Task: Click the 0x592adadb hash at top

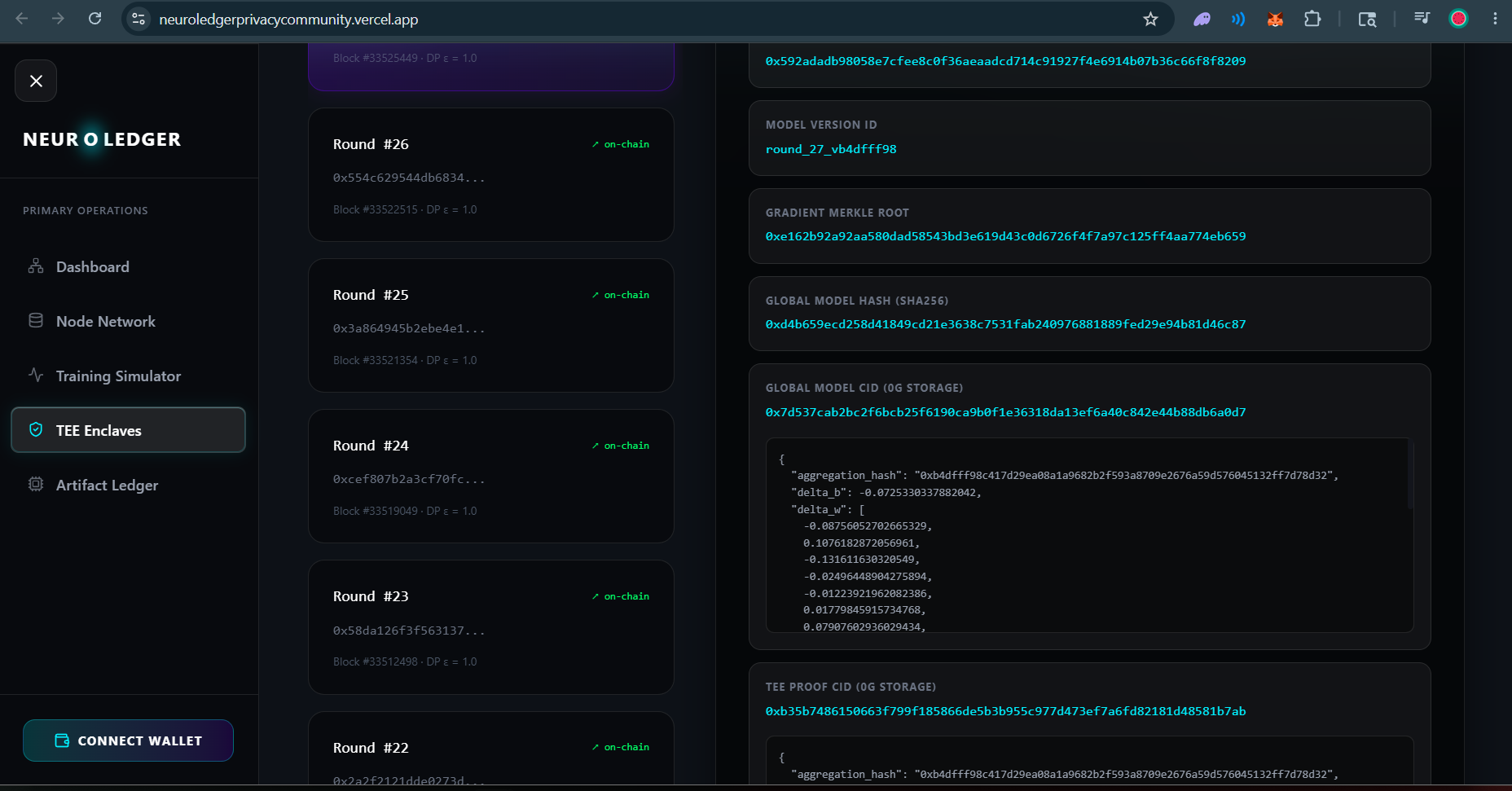Action: point(1005,61)
